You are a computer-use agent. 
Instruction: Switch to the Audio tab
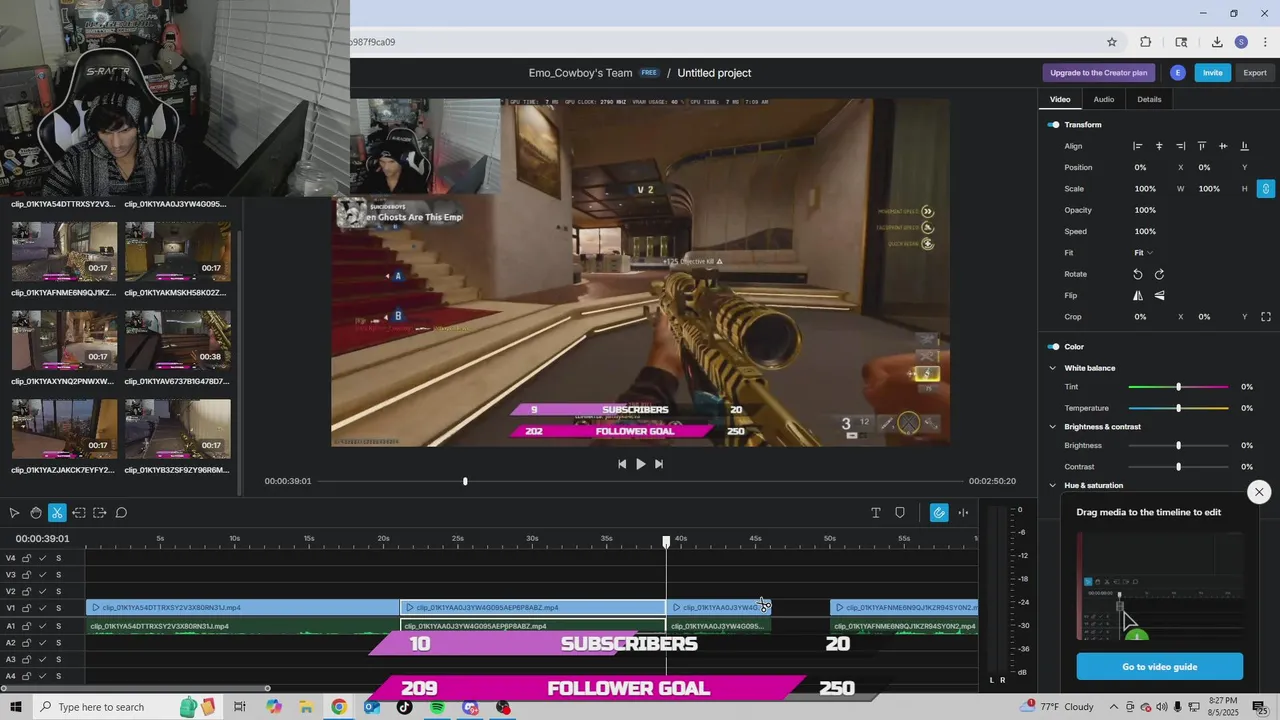click(1103, 99)
